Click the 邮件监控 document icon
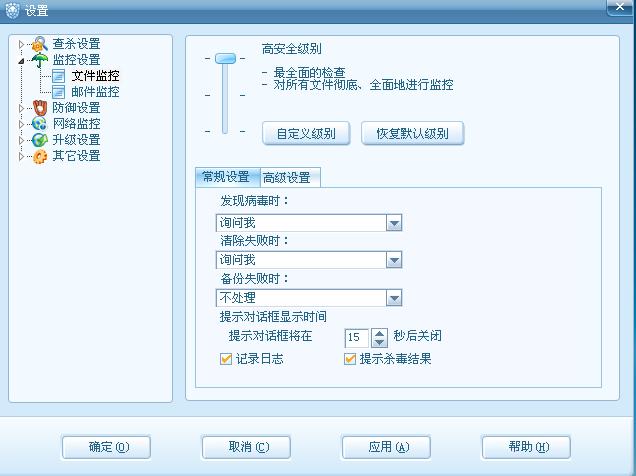 coord(58,92)
